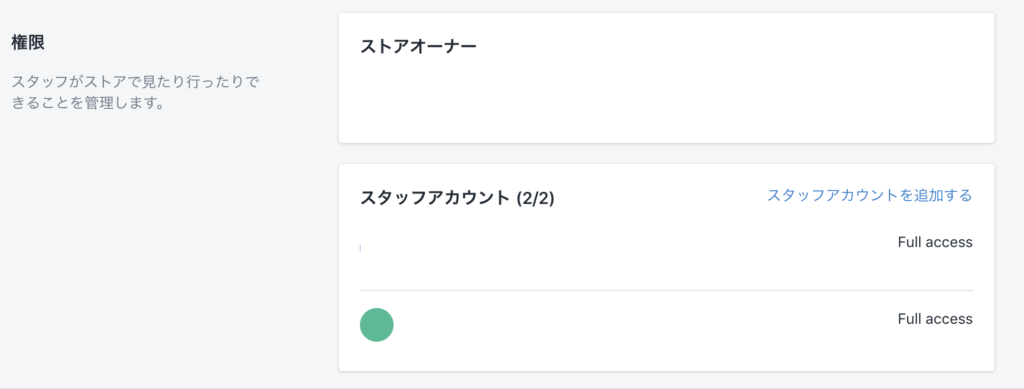Click the スタッフアカウントを追加する link
1024x389 pixels.
tap(870, 195)
